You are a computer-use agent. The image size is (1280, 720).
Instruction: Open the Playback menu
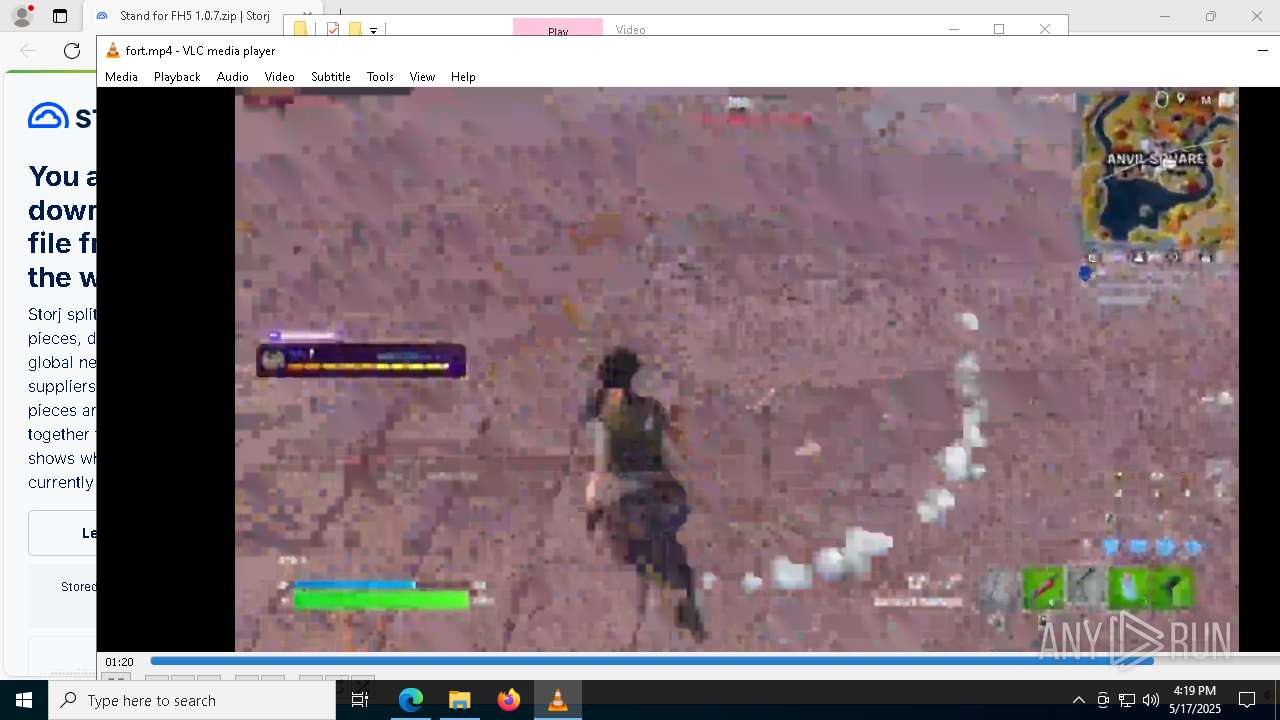(x=177, y=77)
